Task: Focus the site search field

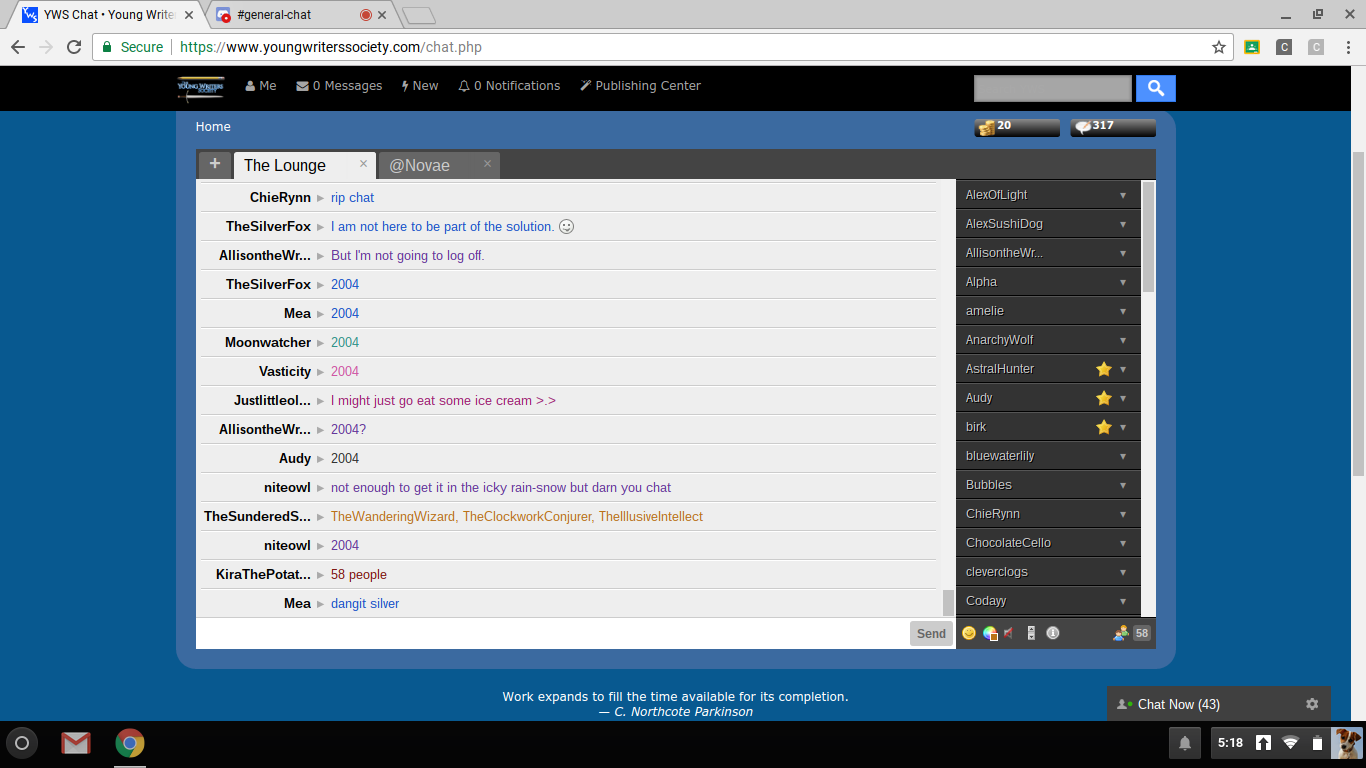Action: (1053, 88)
